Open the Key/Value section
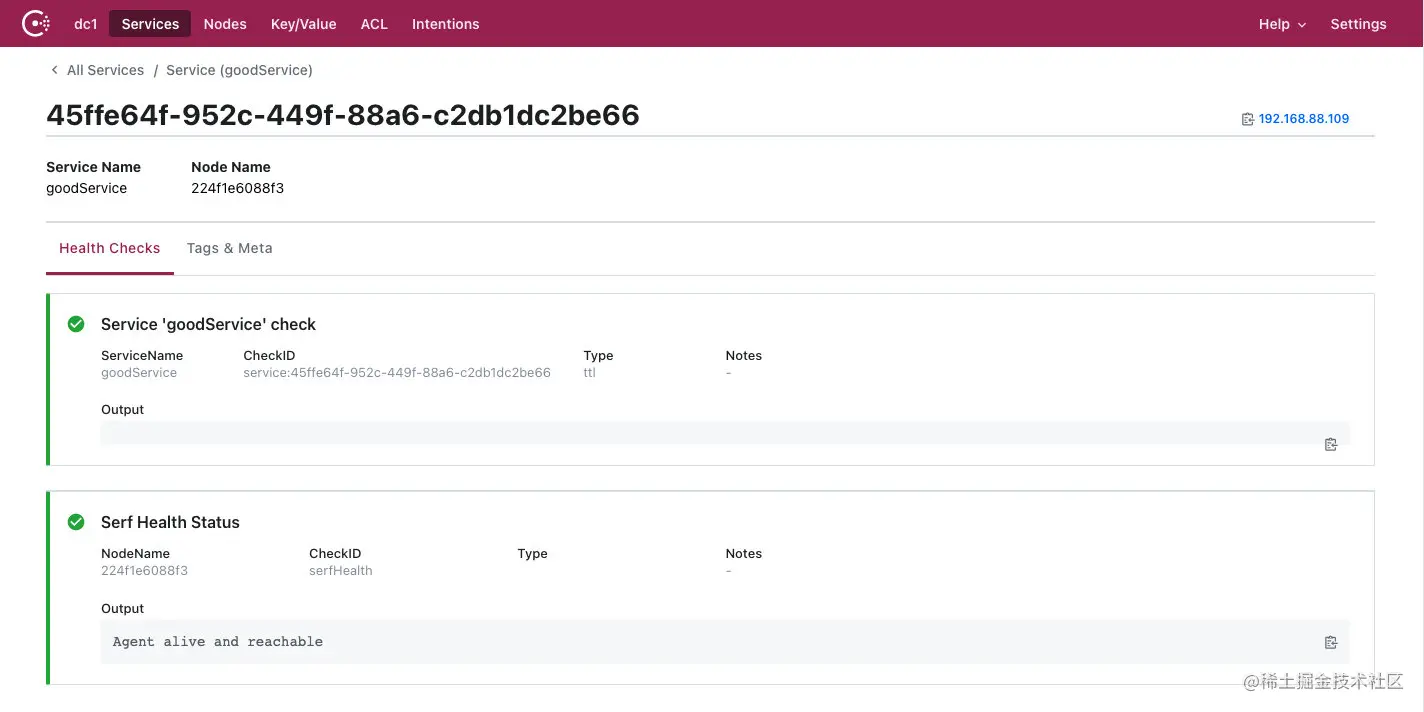Viewport: 1424px width, 712px height. pyautogui.click(x=304, y=24)
